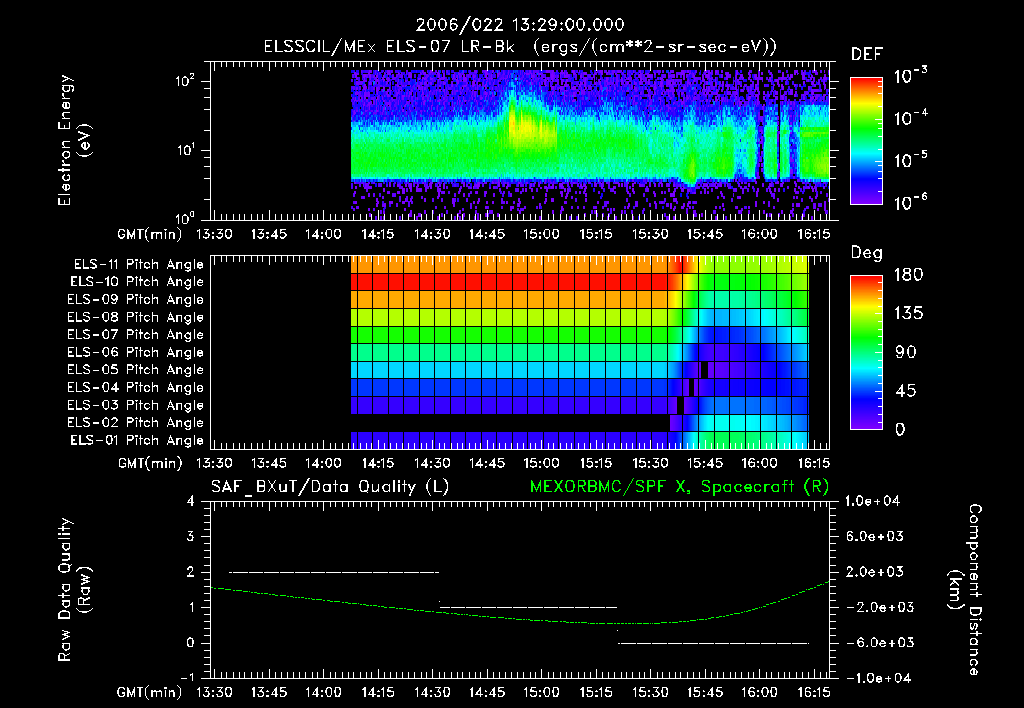Click the 180 value on Deg colorbar

(x=909, y=274)
